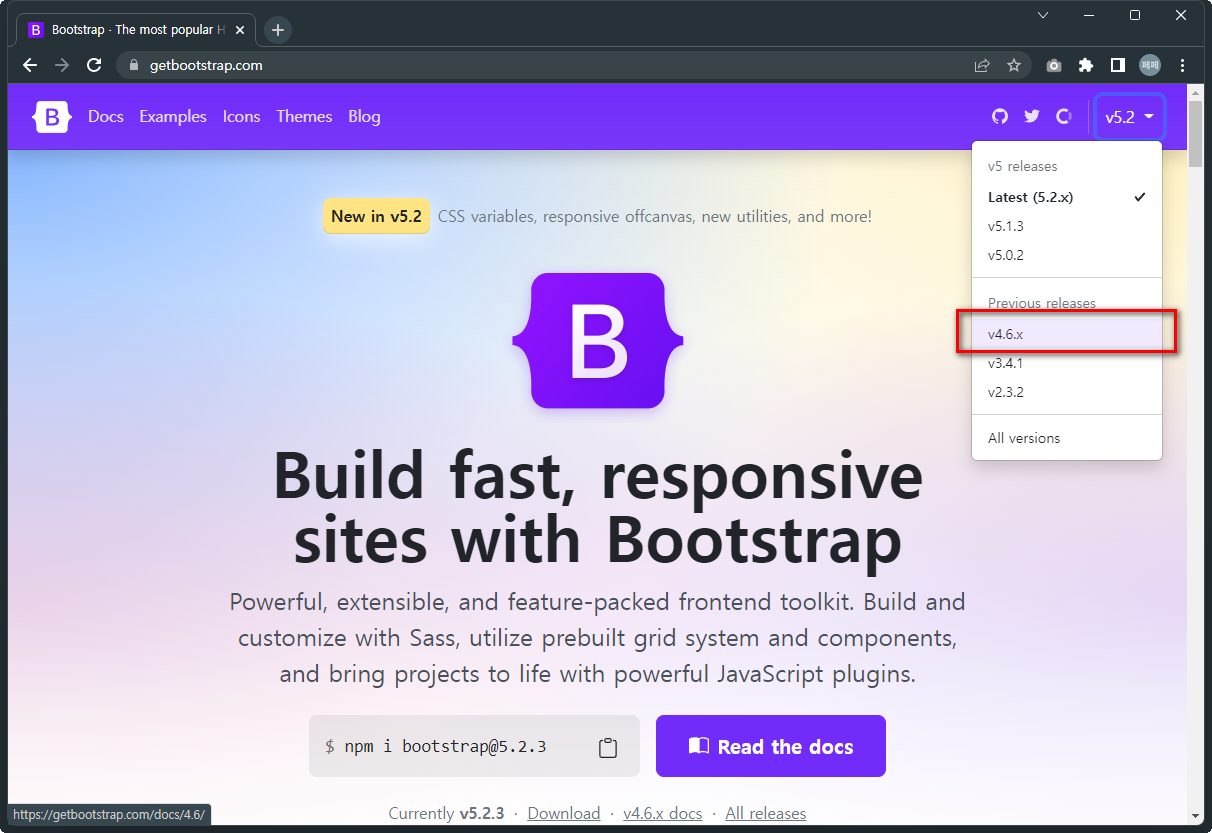Open the browser side panel icon
This screenshot has height=833, width=1212.
tap(1118, 65)
